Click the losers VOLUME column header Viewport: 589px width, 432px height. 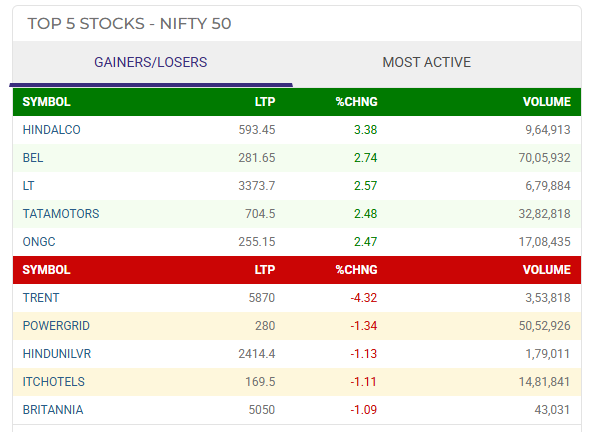pyautogui.click(x=547, y=270)
